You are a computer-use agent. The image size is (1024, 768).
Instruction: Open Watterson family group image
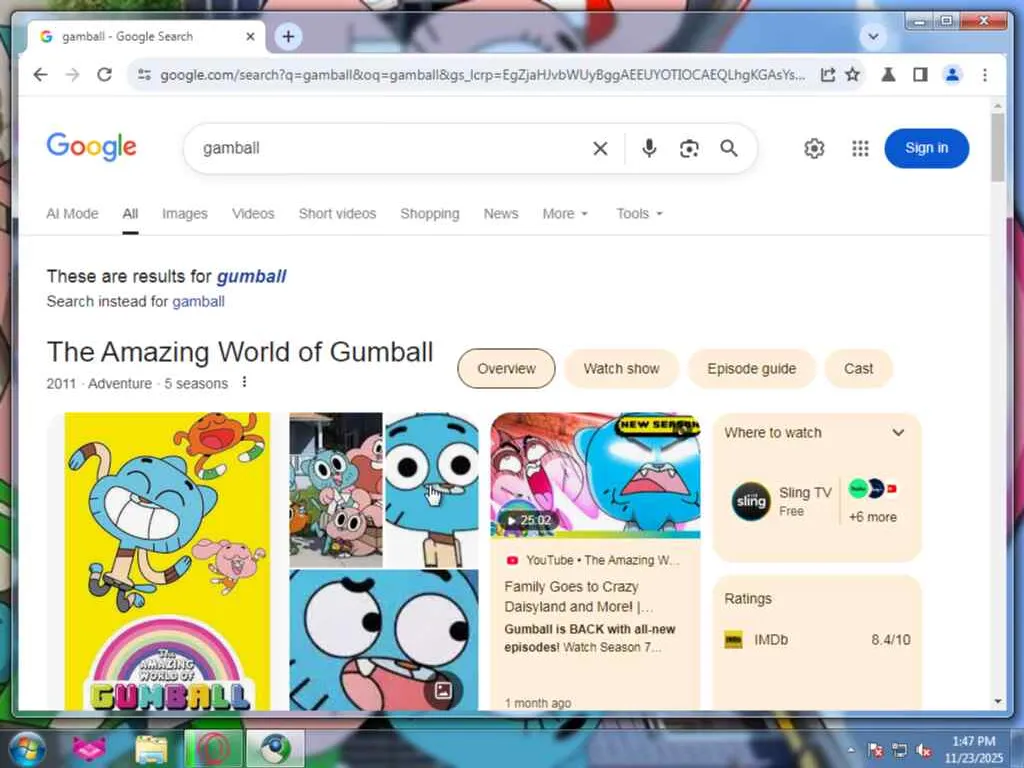336,490
